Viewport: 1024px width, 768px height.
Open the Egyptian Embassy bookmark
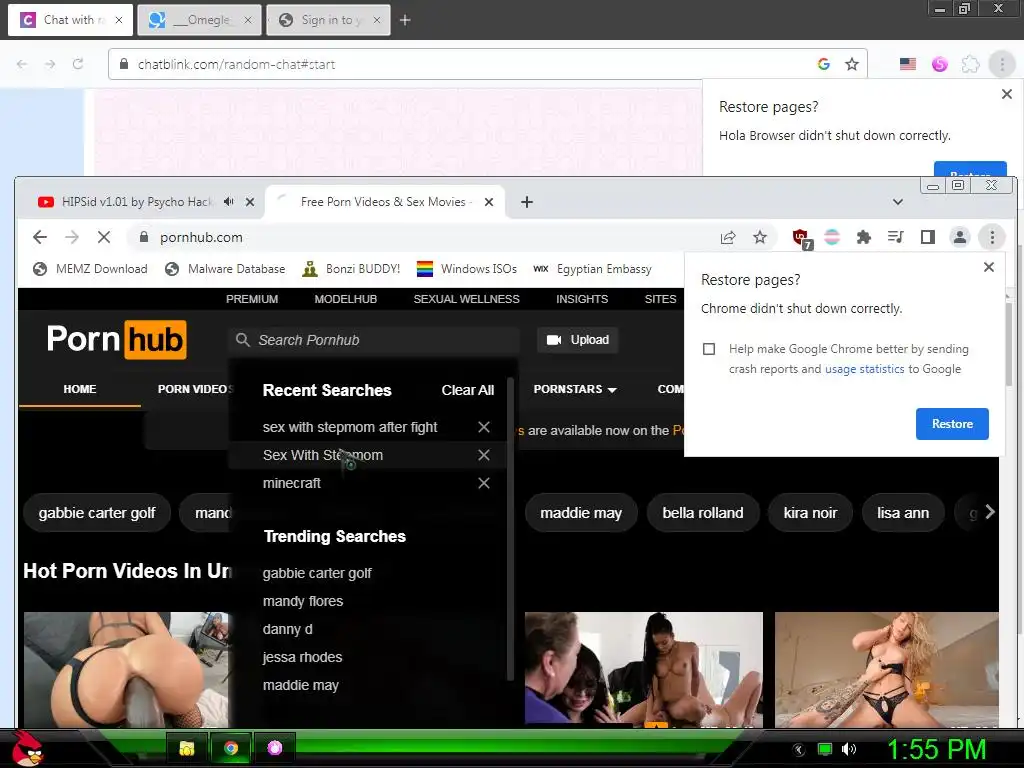coord(592,269)
